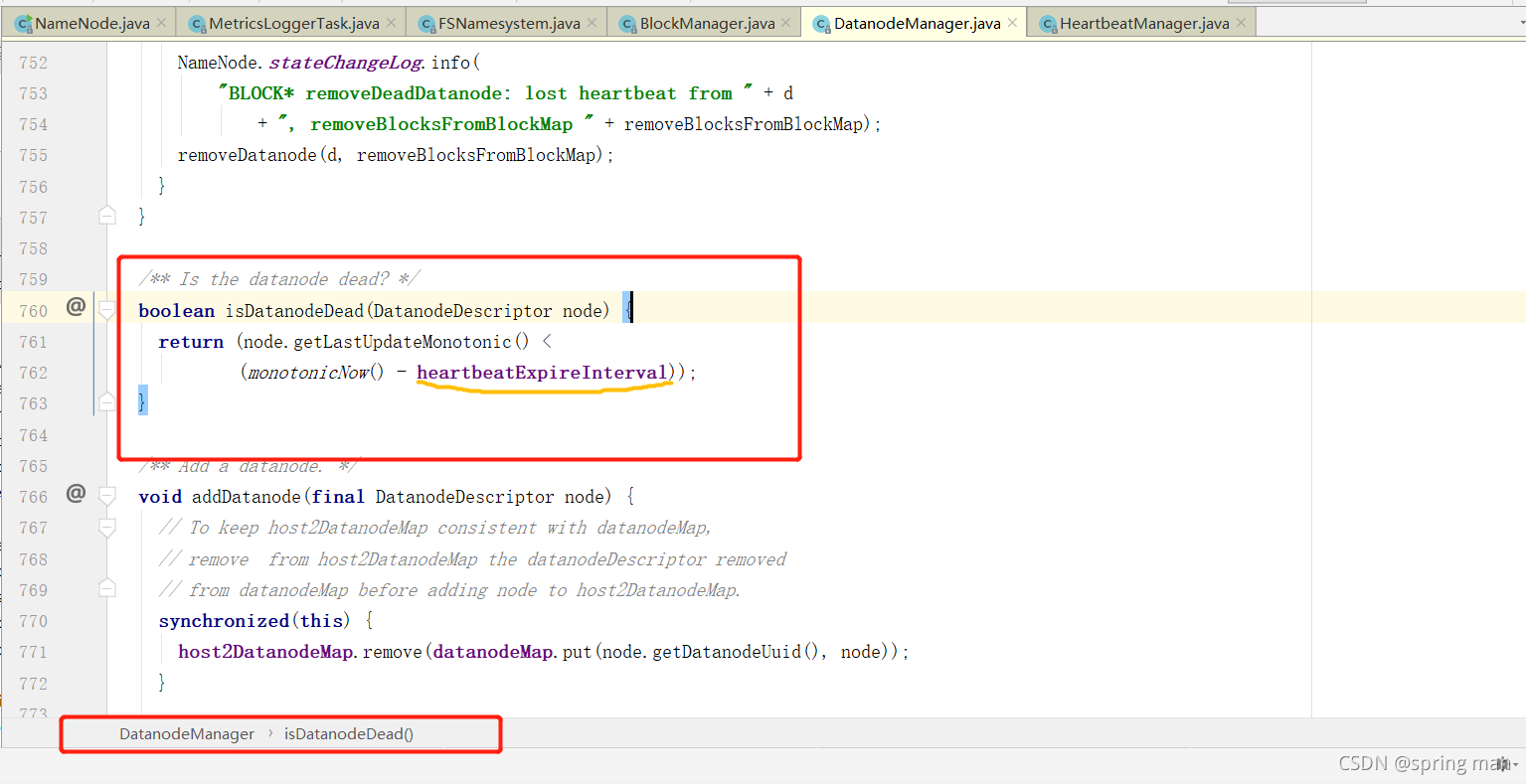
Task: Click stateChangeLog on line 752
Action: [x=346, y=63]
